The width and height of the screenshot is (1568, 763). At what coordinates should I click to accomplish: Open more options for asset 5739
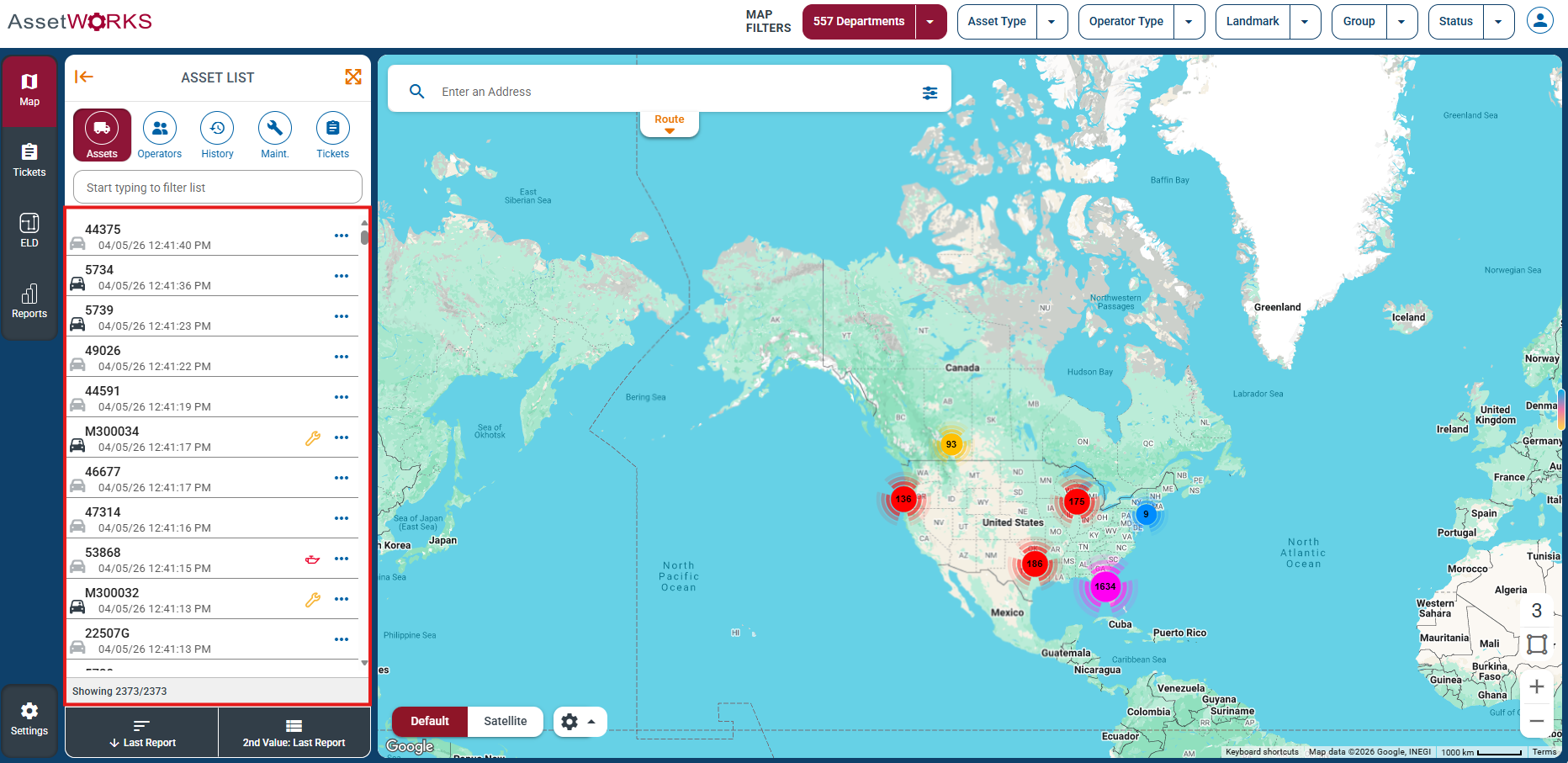pos(342,316)
